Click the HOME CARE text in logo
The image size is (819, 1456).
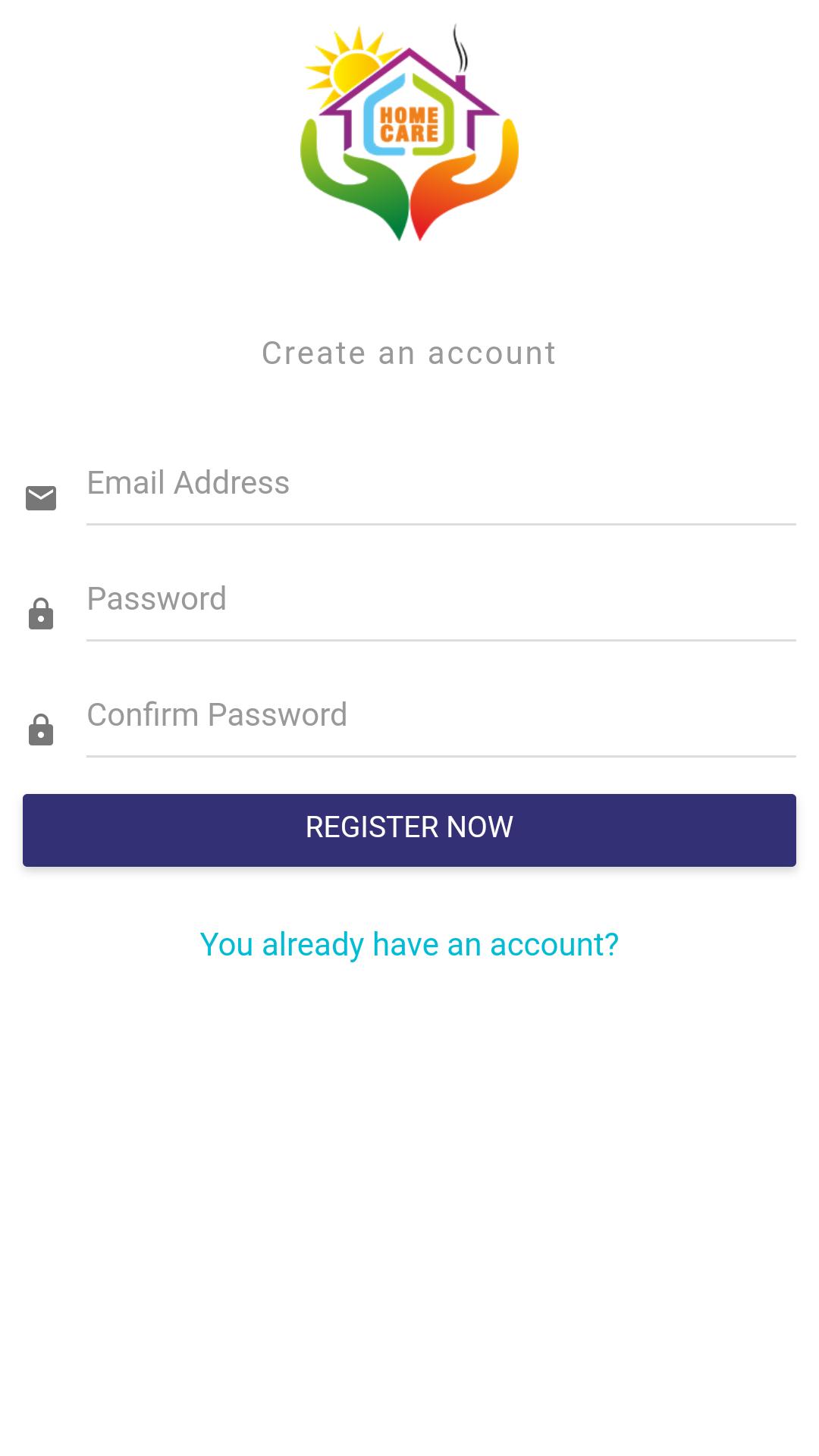tap(409, 124)
